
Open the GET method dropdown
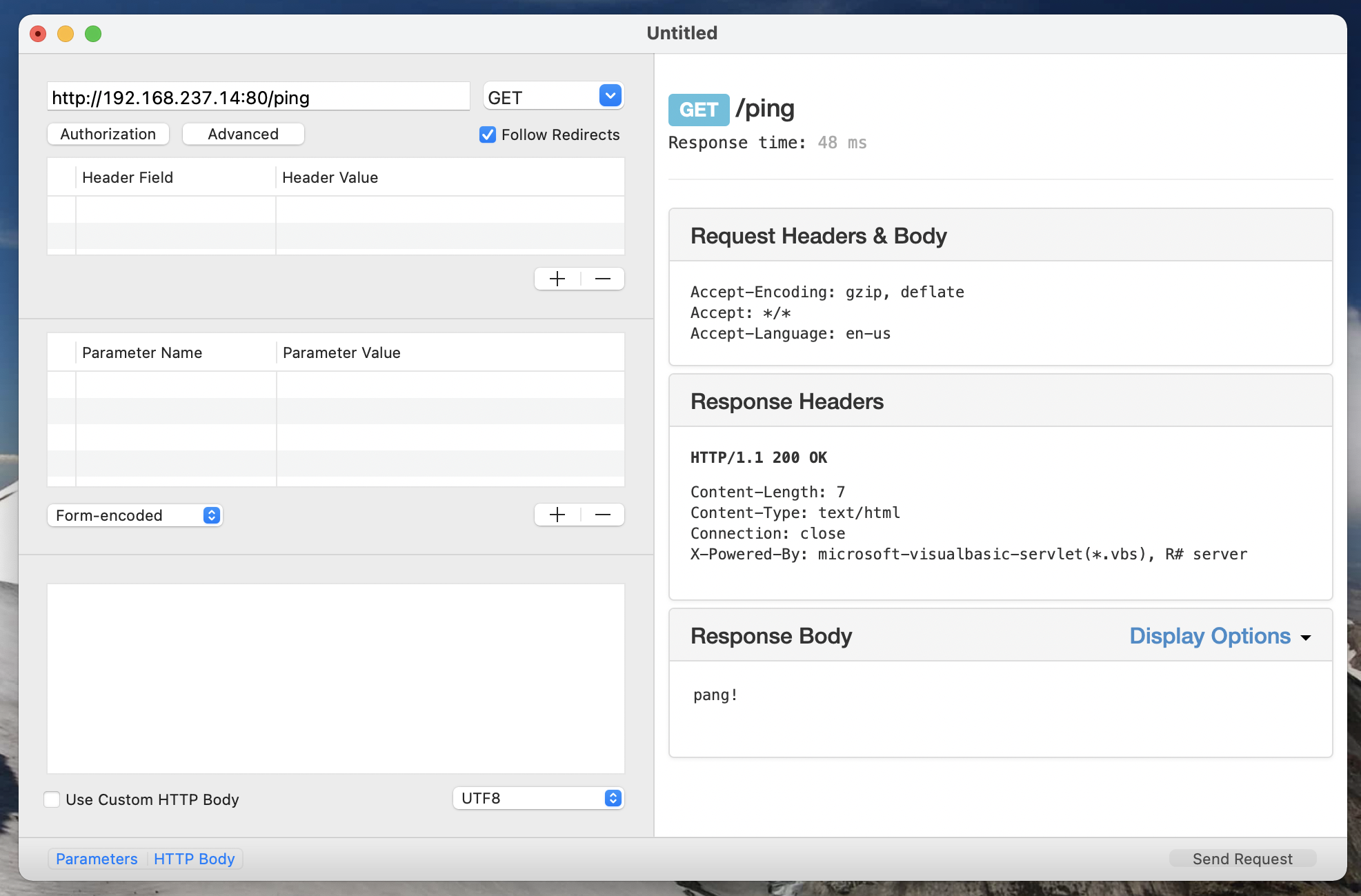tap(610, 96)
